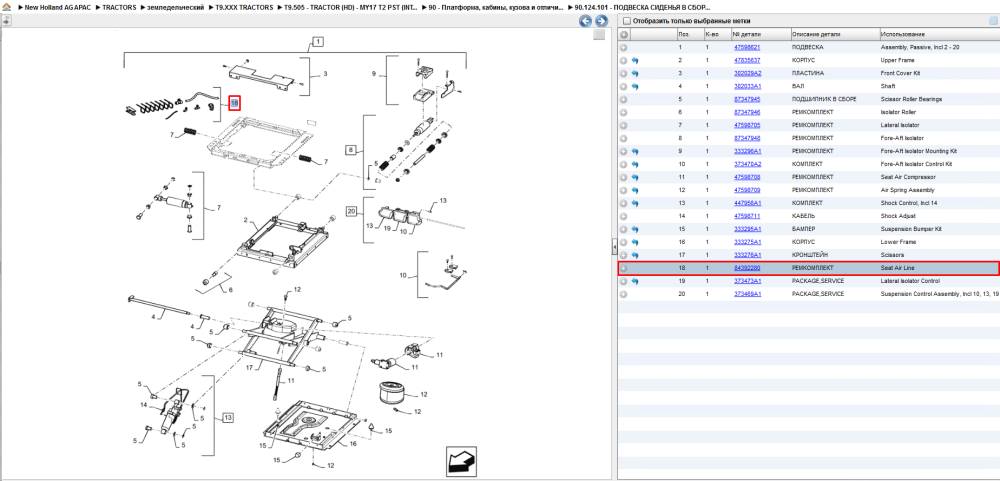
Task: Sort by the К-во column header
Action: (717, 34)
